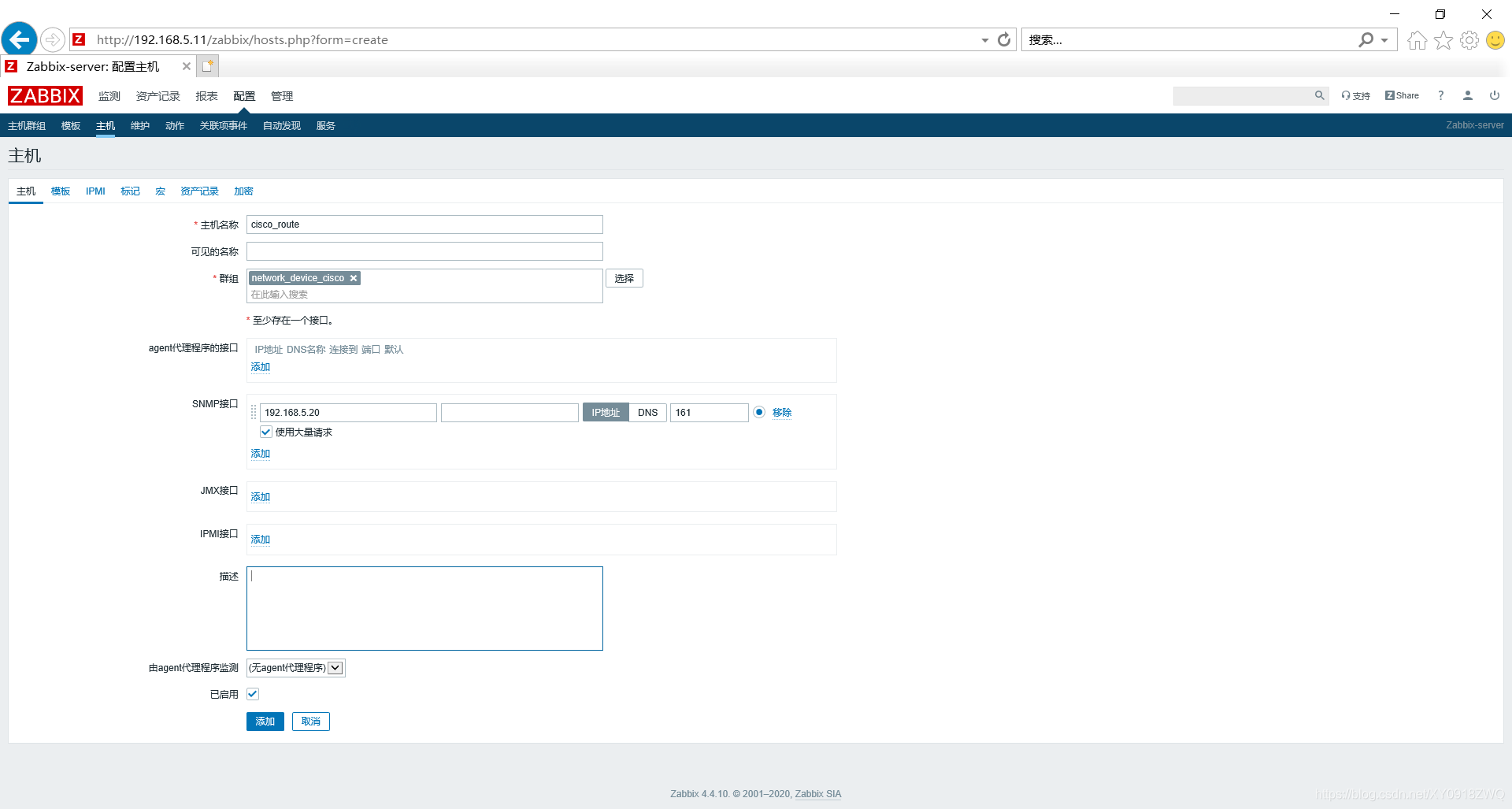Go to 服务 submenu

pyautogui.click(x=326, y=126)
